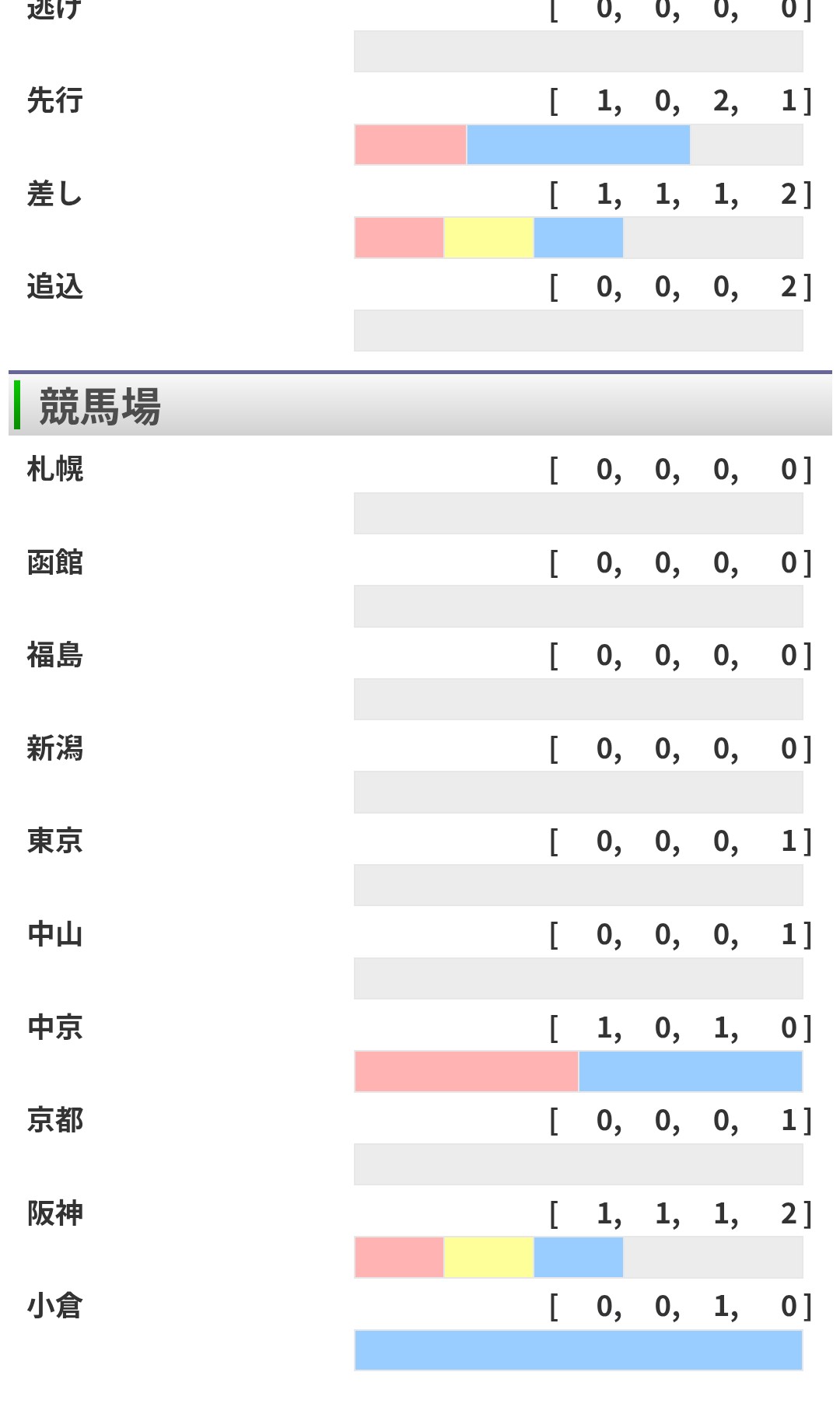Click the 阪神 record numbers [1,1,1,2]
The width and height of the screenshot is (840, 1407).
tap(681, 1213)
